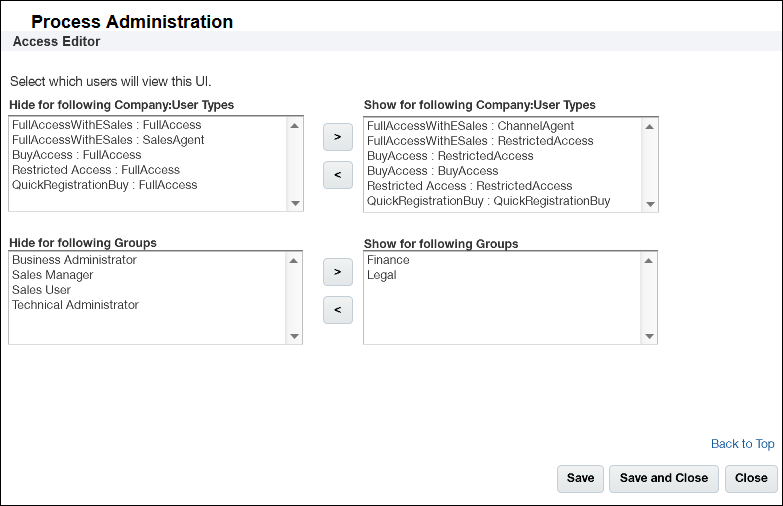Close the Access Editor
Image resolution: width=783 pixels, height=506 pixels.
(751, 478)
